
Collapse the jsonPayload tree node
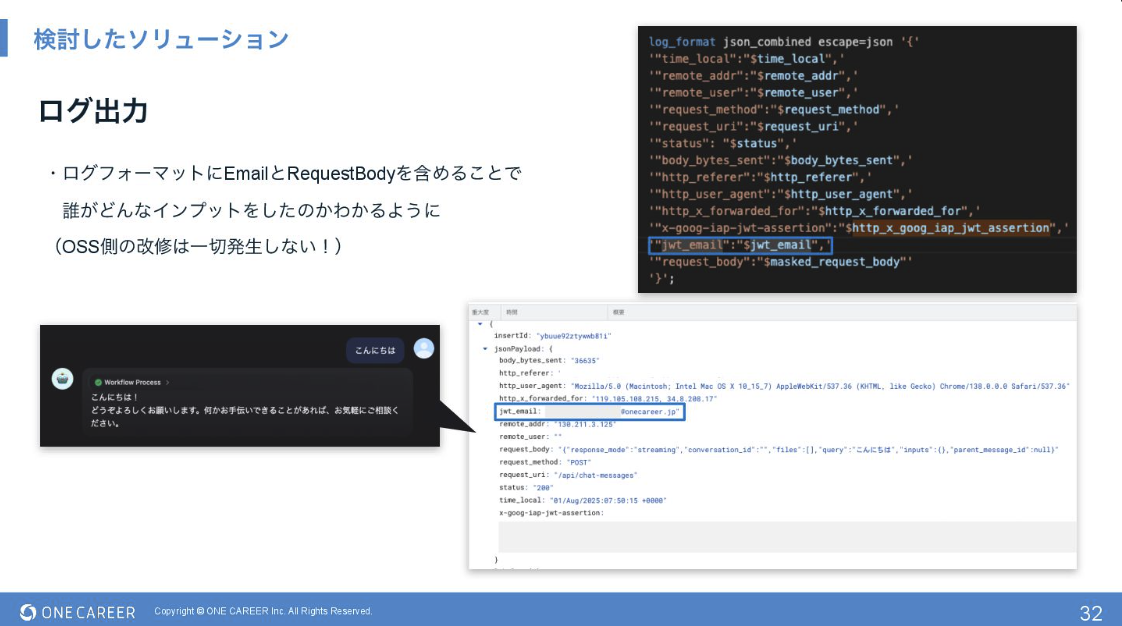click(x=485, y=349)
